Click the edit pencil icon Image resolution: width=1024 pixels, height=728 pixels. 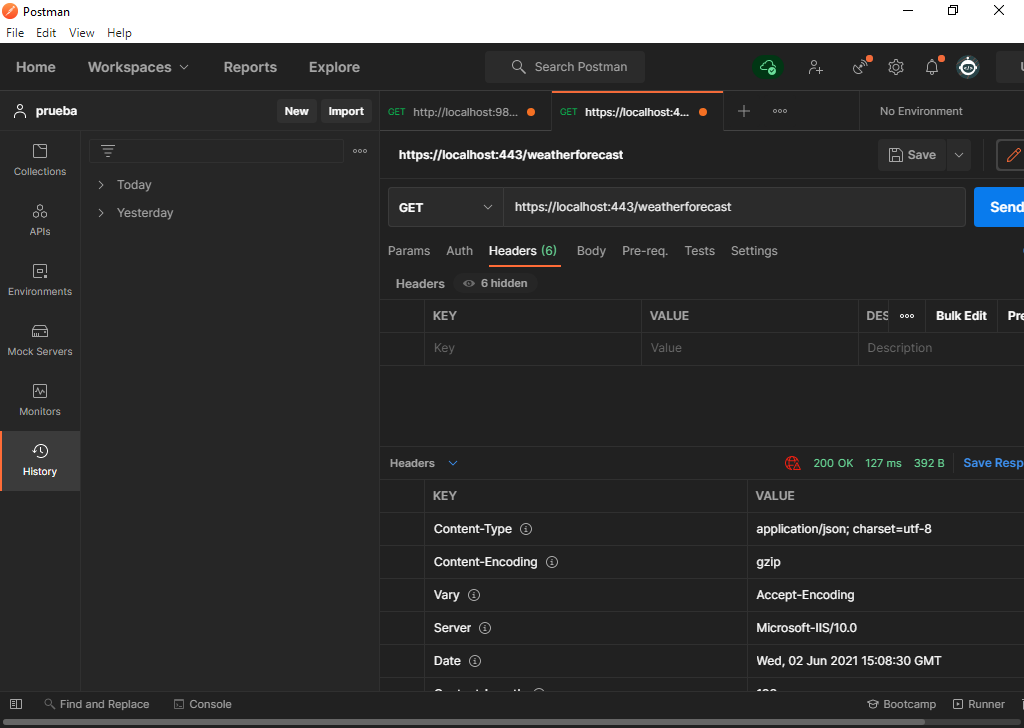(1013, 155)
